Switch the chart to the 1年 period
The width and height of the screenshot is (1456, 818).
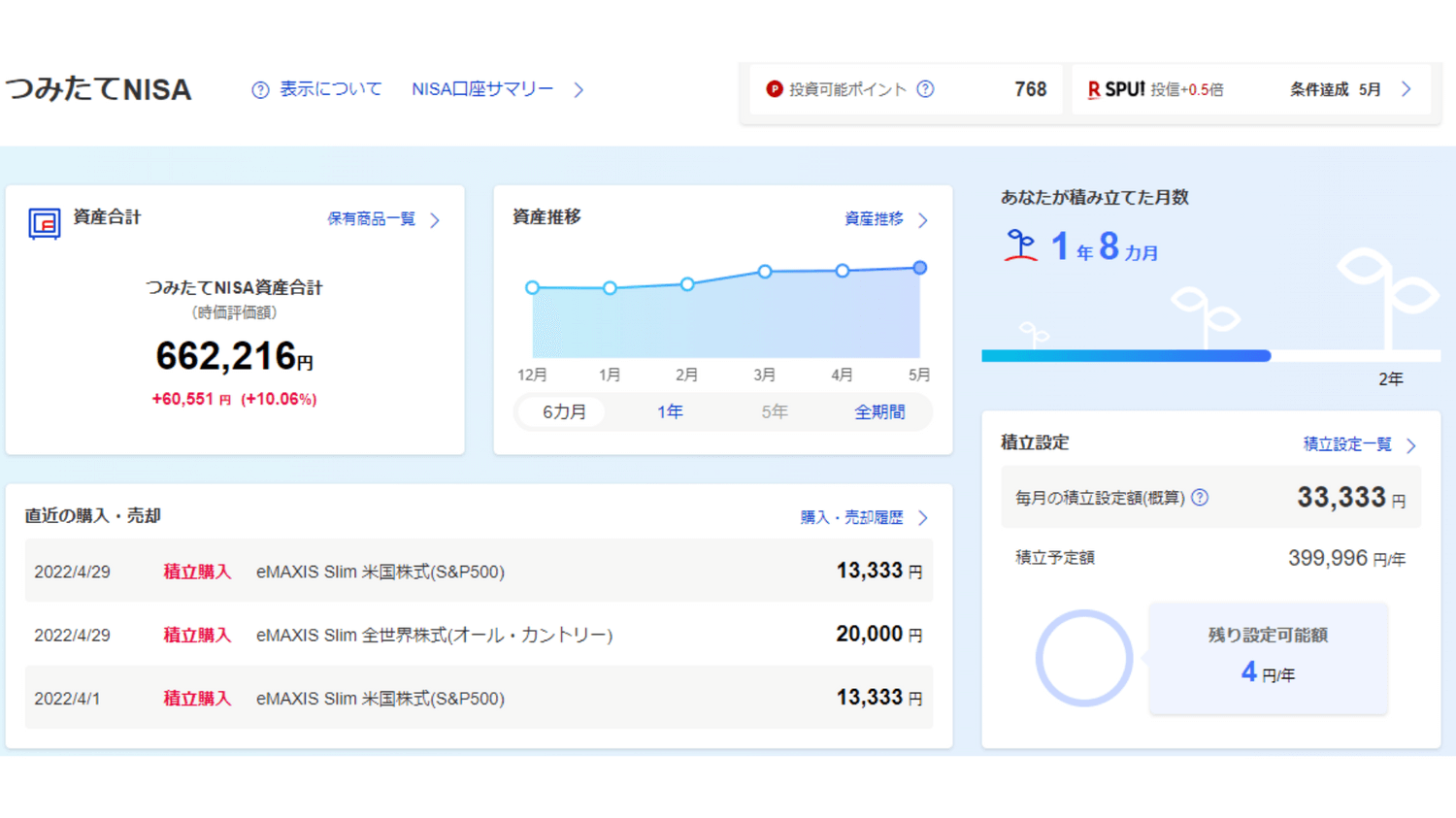[x=670, y=412]
